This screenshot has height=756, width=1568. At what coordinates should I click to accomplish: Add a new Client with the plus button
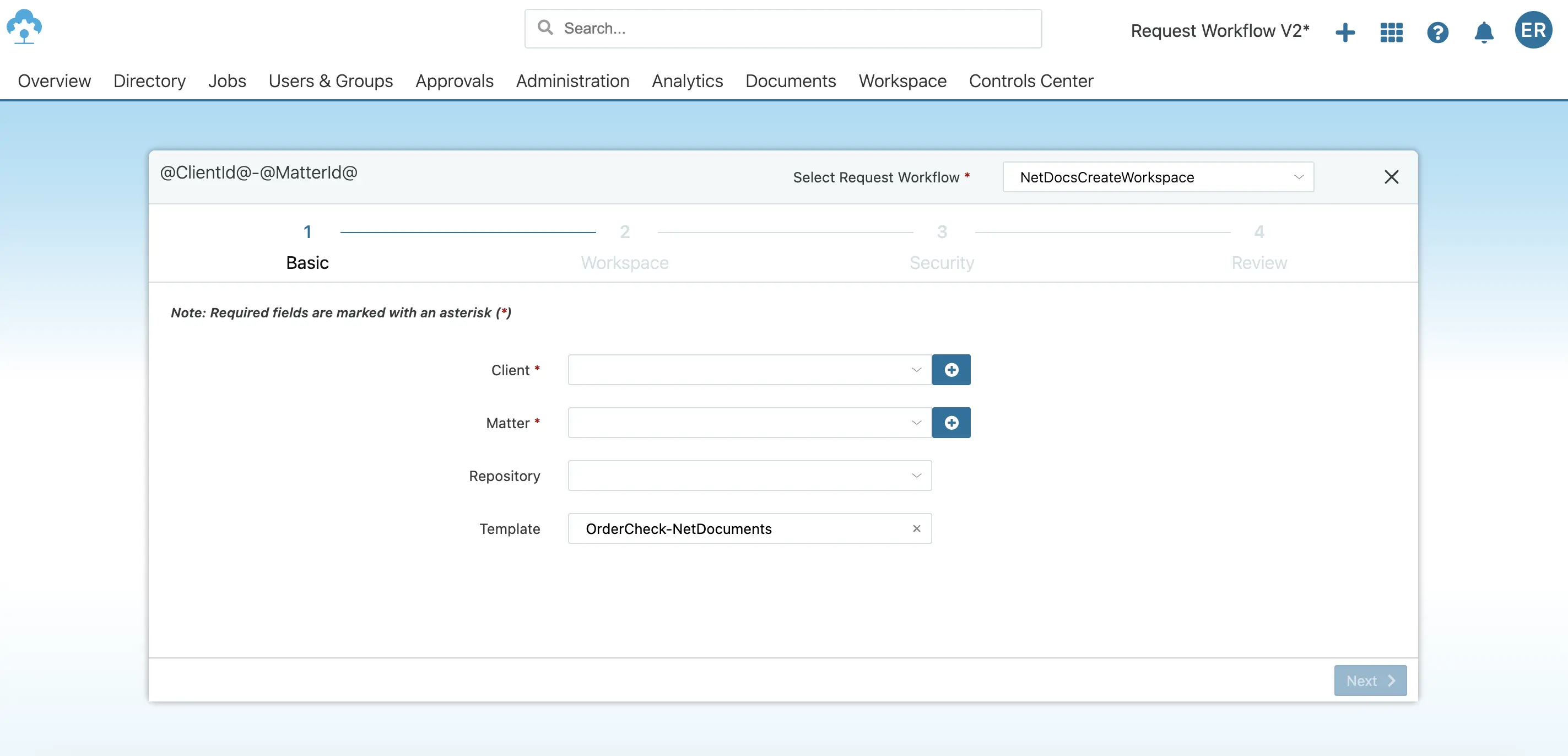click(951, 370)
